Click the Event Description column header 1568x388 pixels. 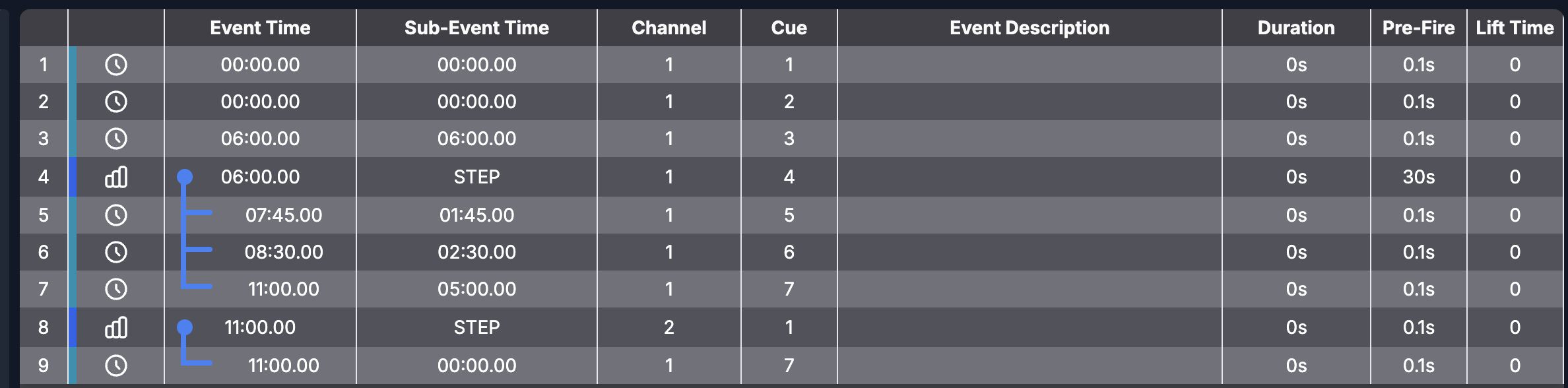pyautogui.click(x=1029, y=28)
